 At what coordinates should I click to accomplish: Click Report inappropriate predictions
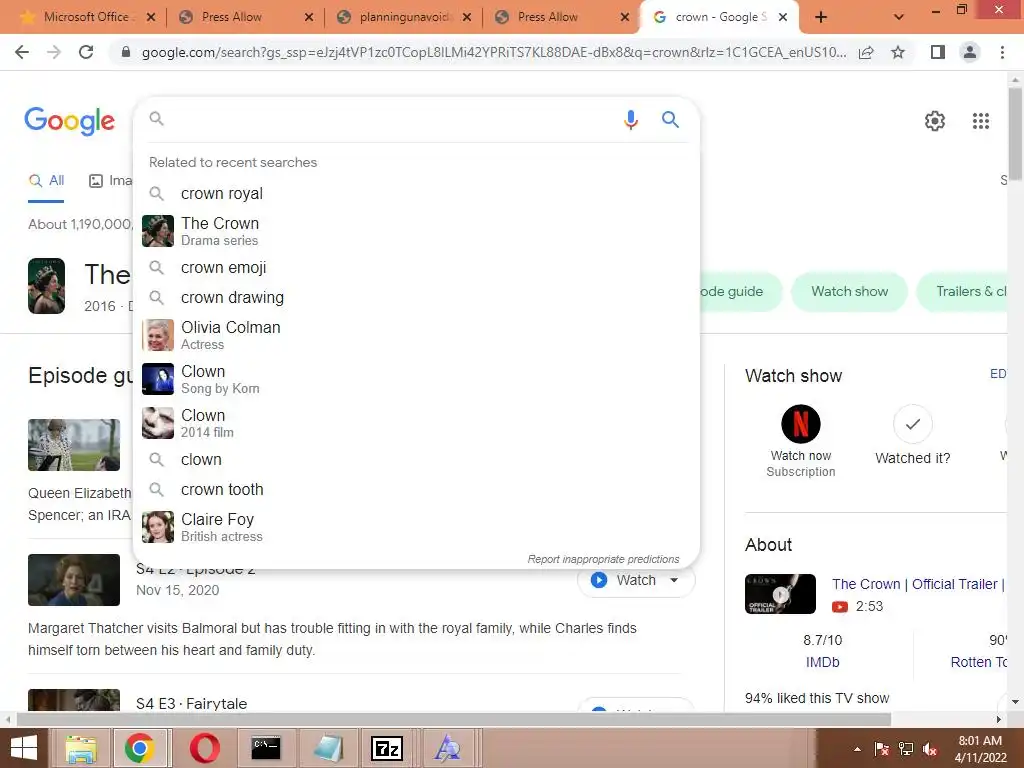click(x=603, y=559)
